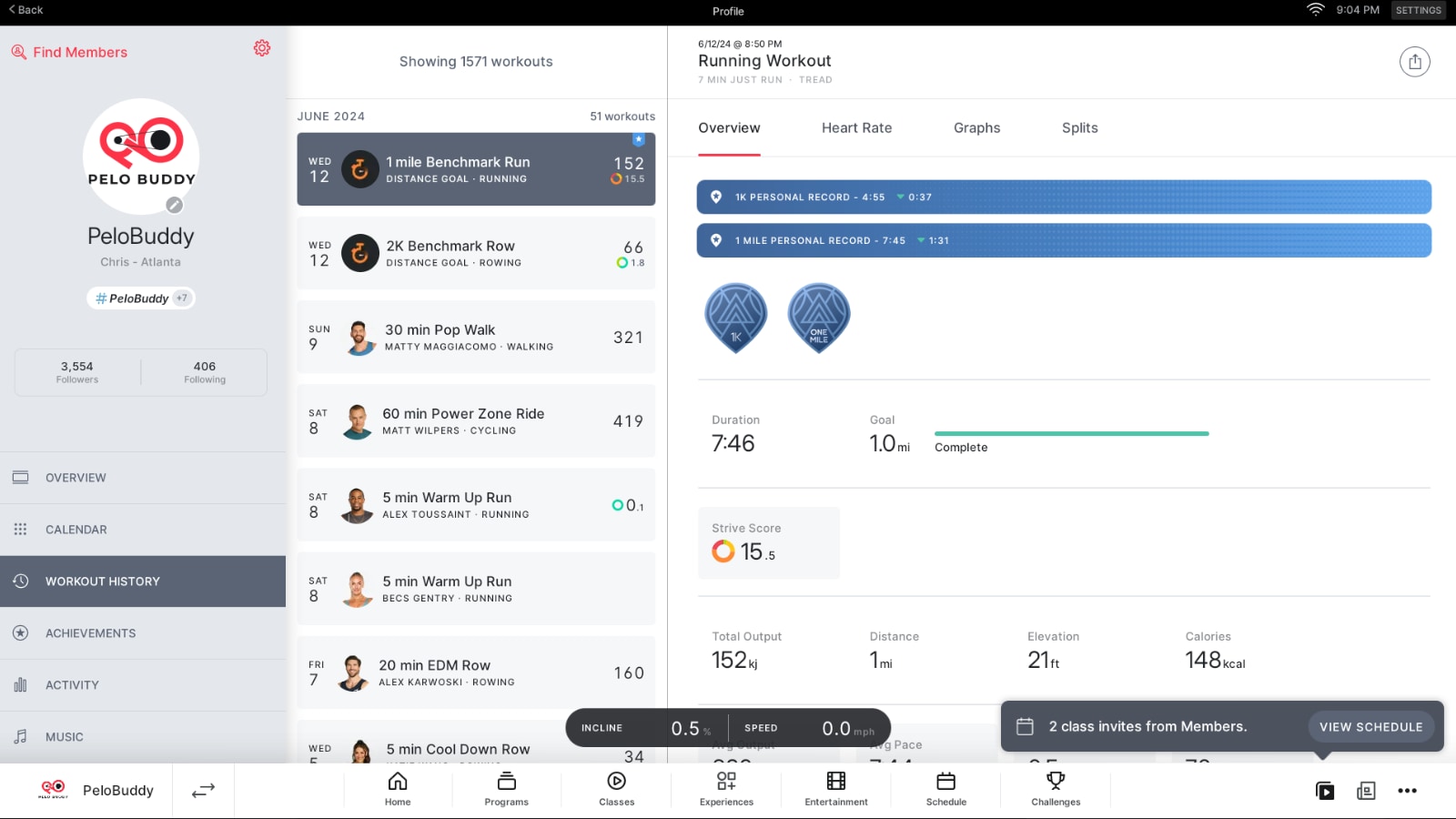Click the news feed icon bottom right

[1366, 791]
